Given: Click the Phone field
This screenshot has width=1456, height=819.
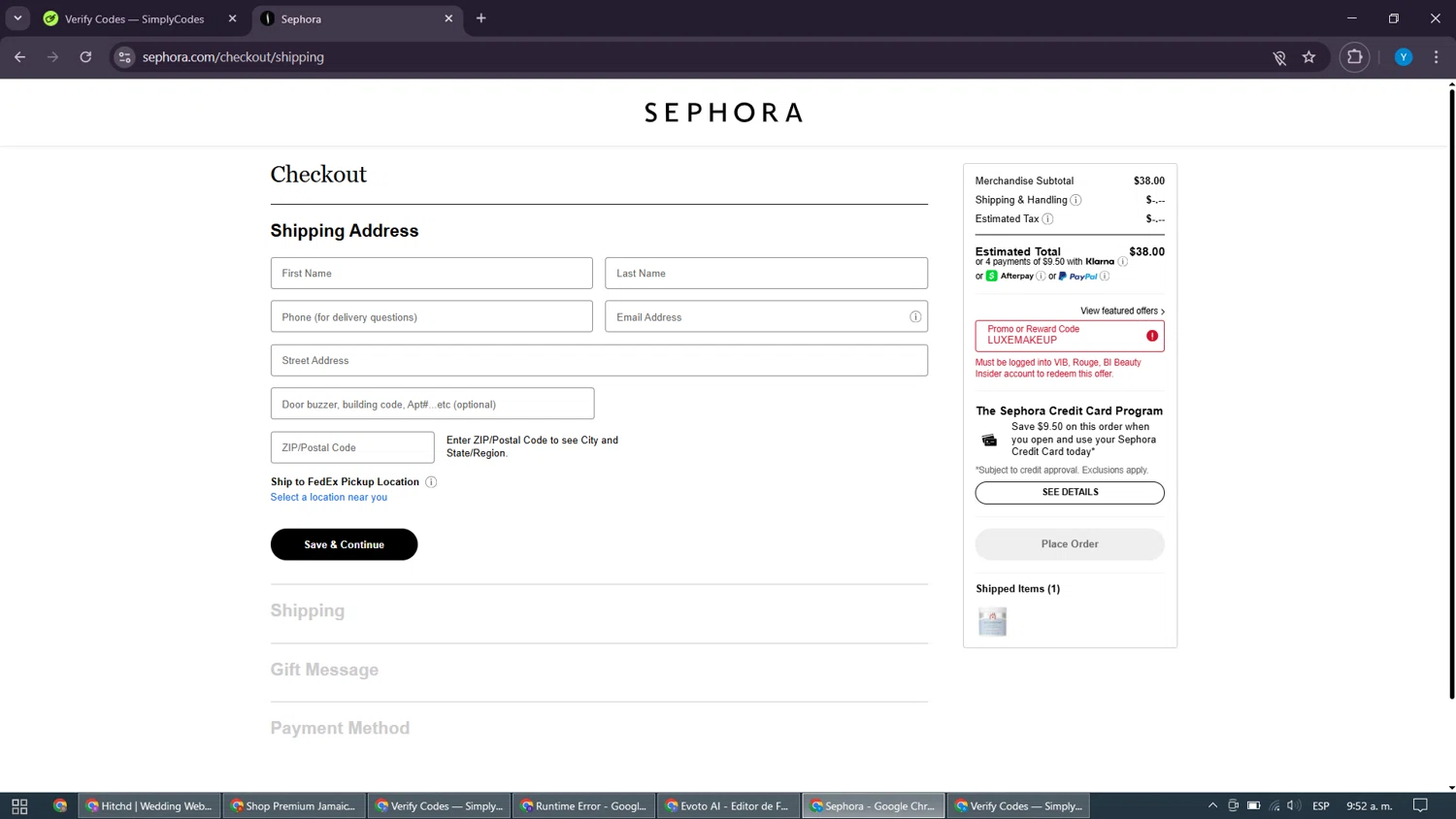Looking at the screenshot, I should click(x=432, y=317).
